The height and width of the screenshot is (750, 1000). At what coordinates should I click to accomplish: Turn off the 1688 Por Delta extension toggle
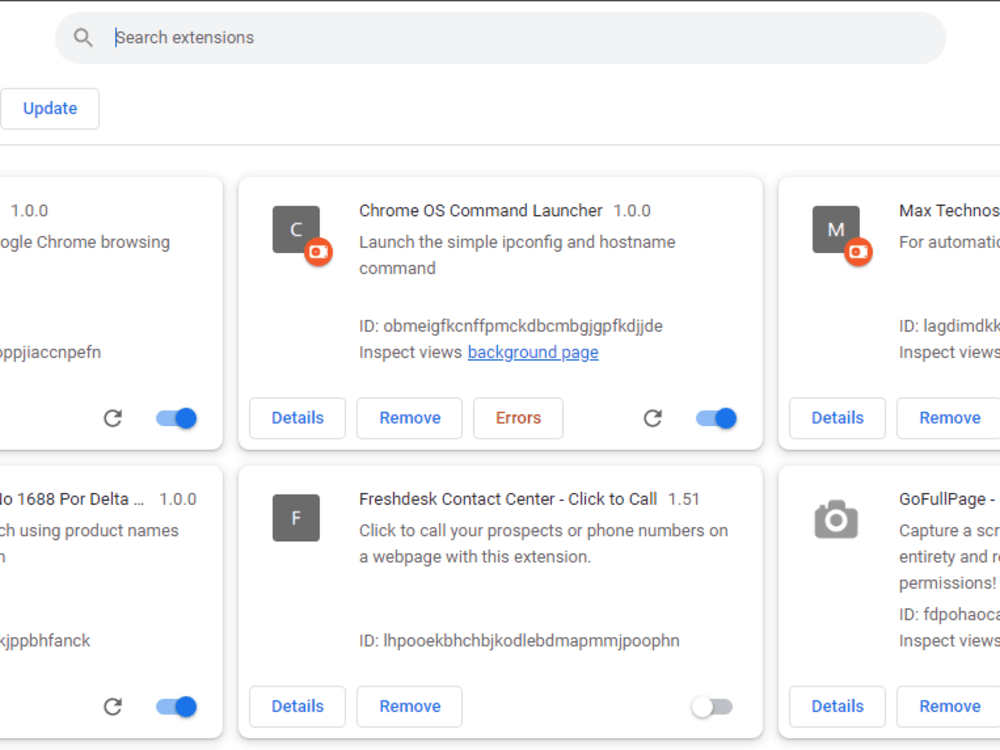point(175,706)
